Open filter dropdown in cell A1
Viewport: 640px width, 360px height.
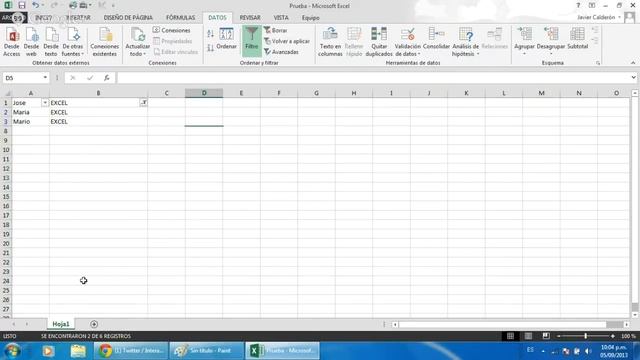point(45,103)
